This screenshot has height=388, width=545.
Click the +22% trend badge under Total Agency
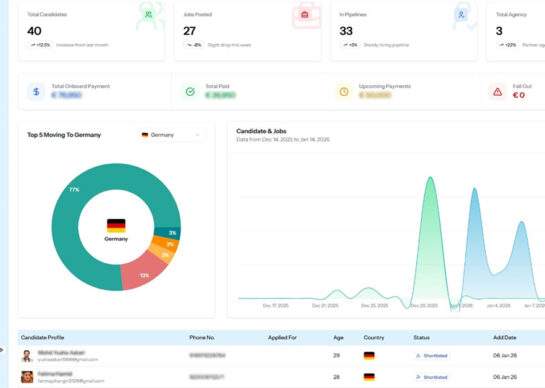pos(507,45)
